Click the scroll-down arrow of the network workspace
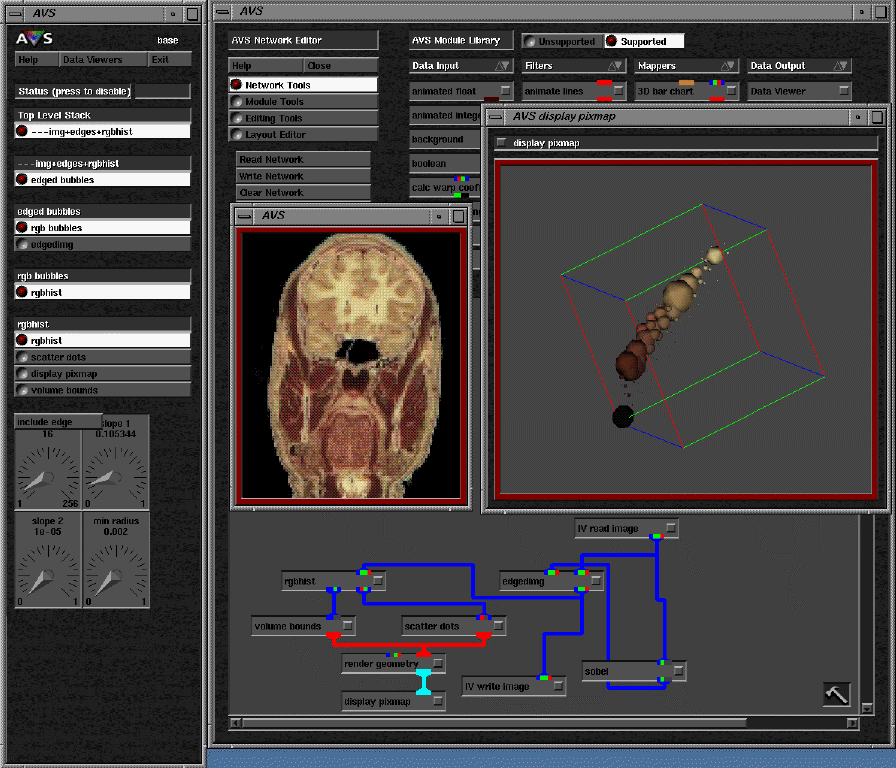The height and width of the screenshot is (768, 896). tap(866, 708)
